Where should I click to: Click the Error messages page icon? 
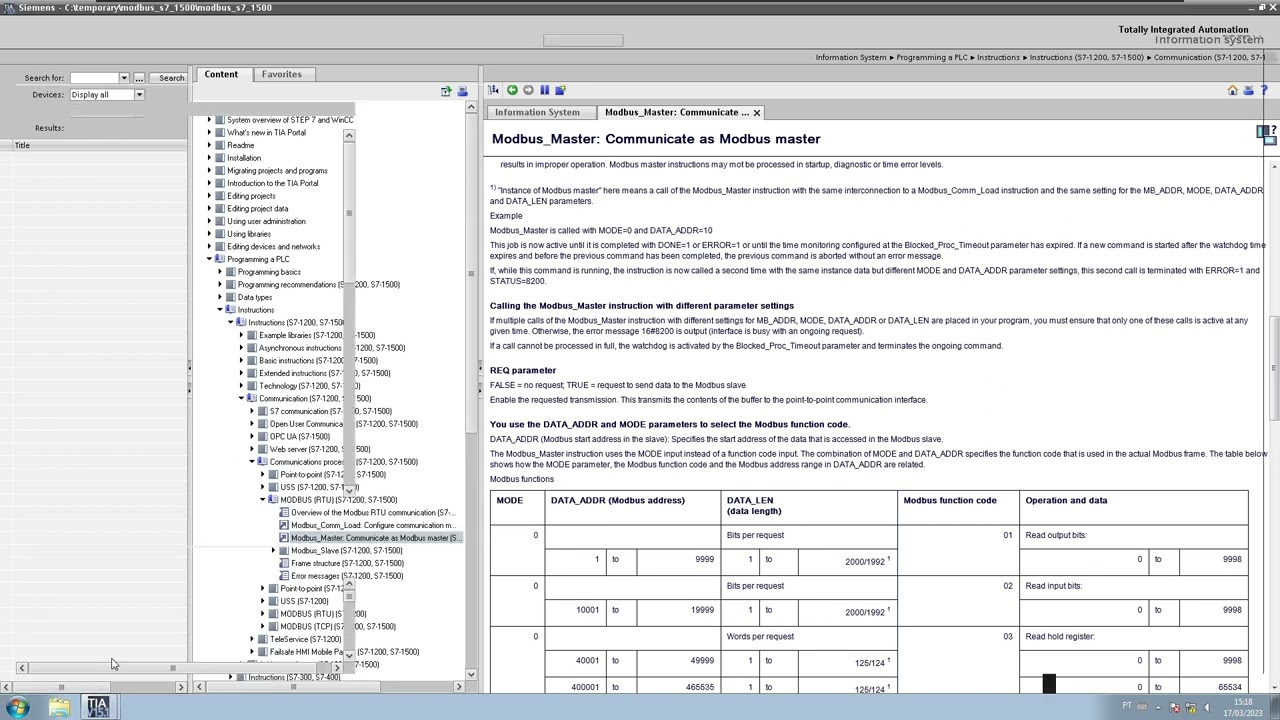pos(284,576)
